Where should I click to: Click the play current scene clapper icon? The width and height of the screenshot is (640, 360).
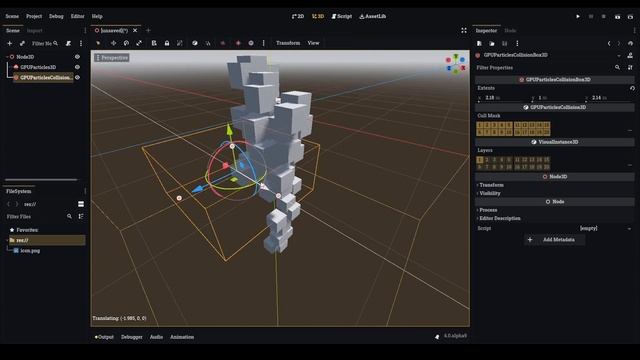click(x=618, y=17)
